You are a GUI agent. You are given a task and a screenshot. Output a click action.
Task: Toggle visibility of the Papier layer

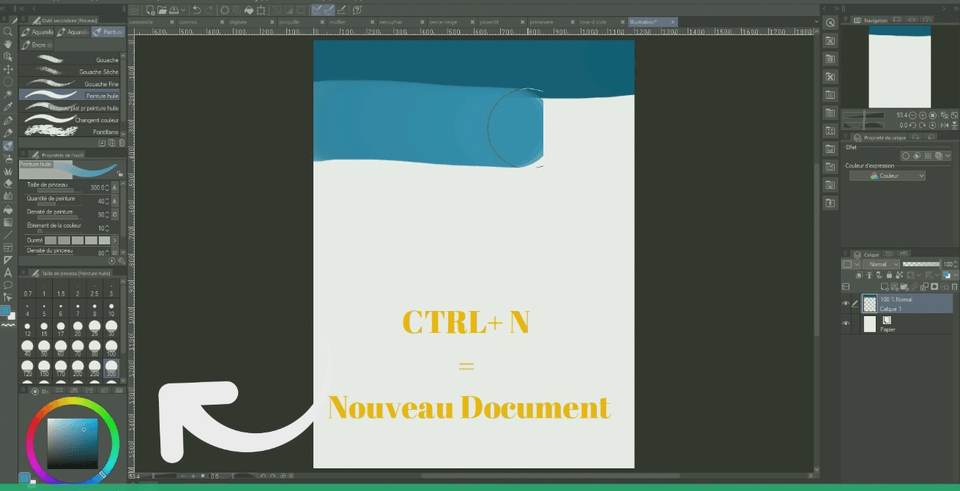[846, 324]
